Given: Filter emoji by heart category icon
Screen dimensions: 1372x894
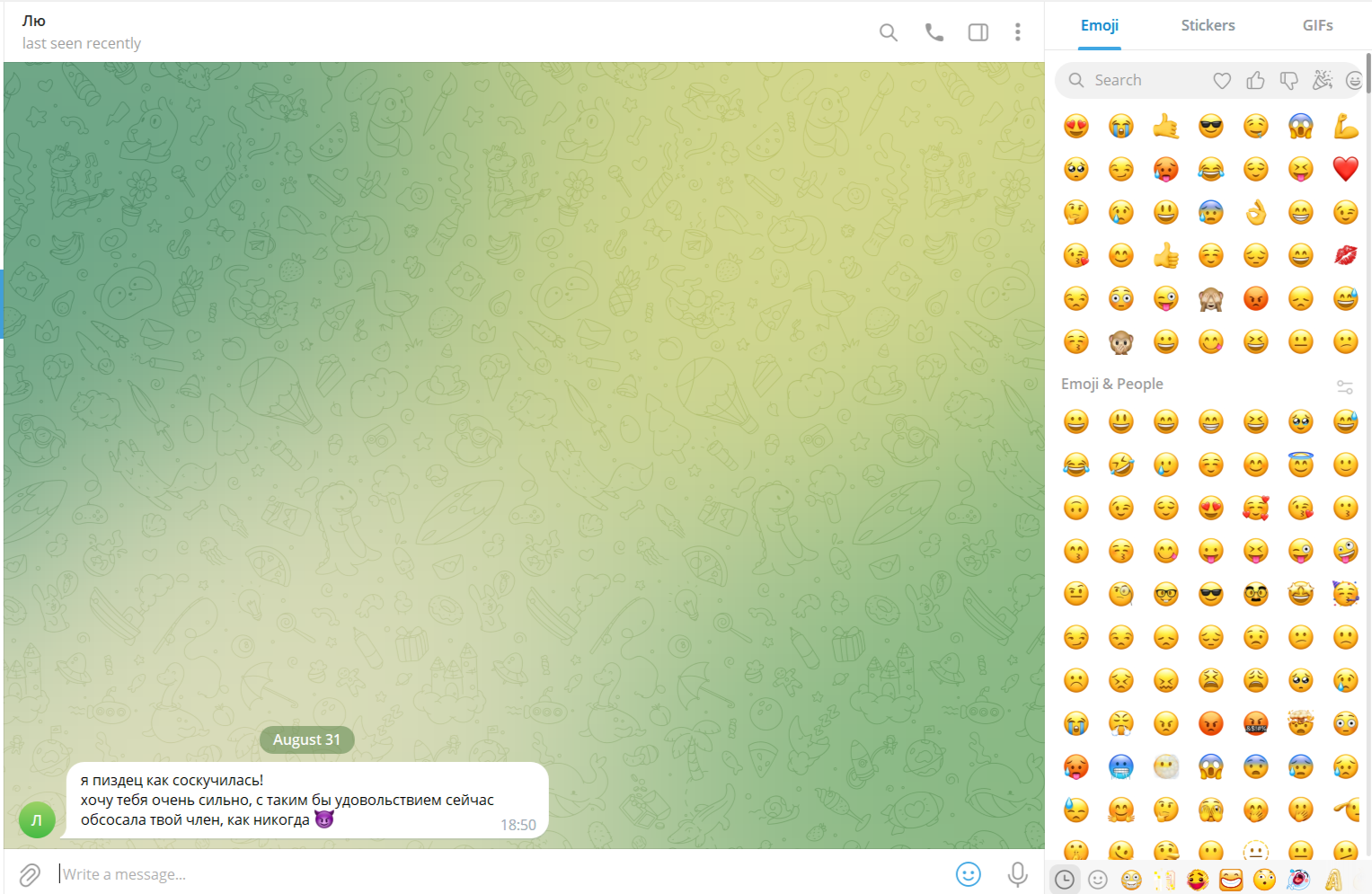Looking at the screenshot, I should click(x=1222, y=81).
